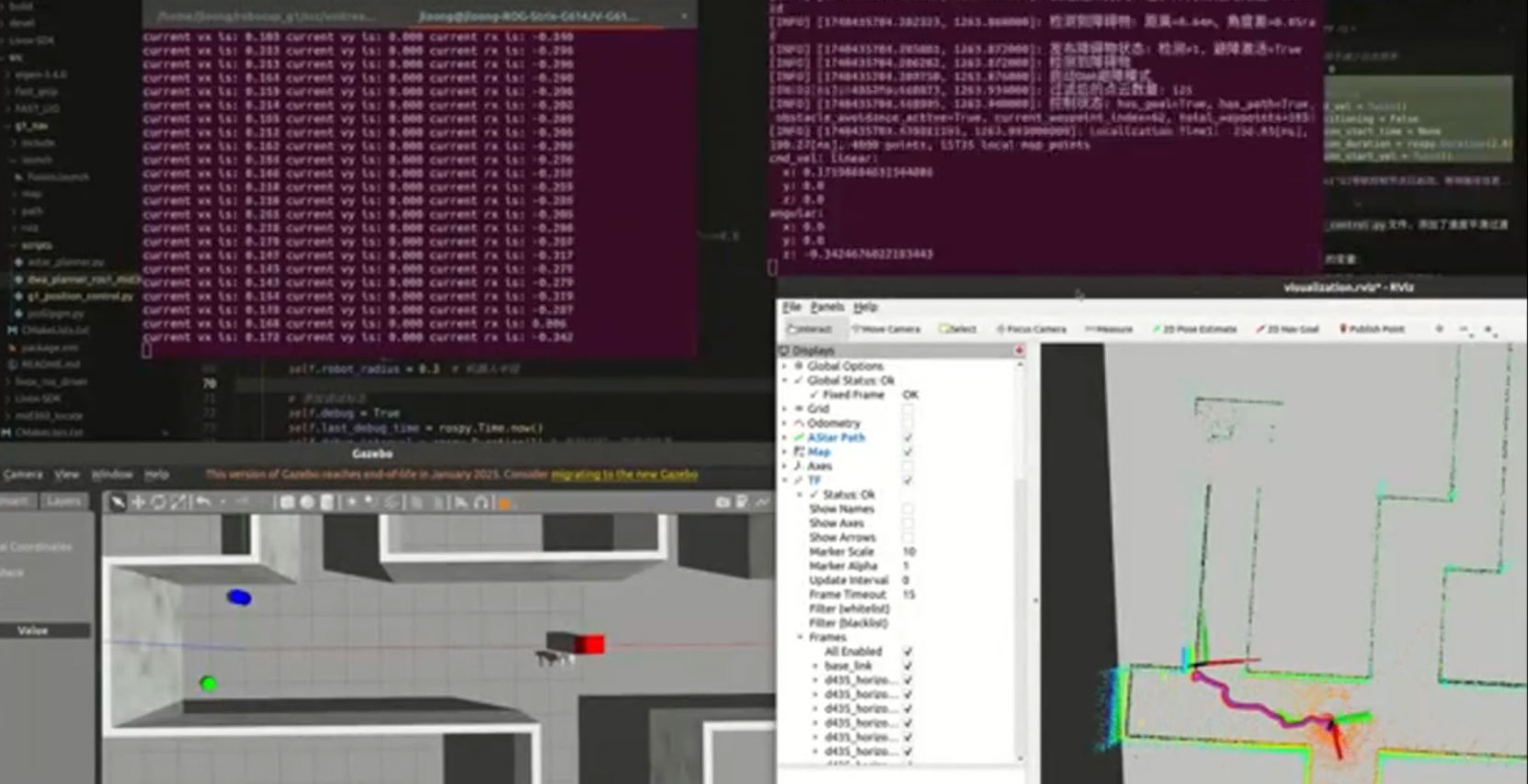Toggle the Odometry display checkbox
Screen dimensions: 1528x784
pos(908,423)
